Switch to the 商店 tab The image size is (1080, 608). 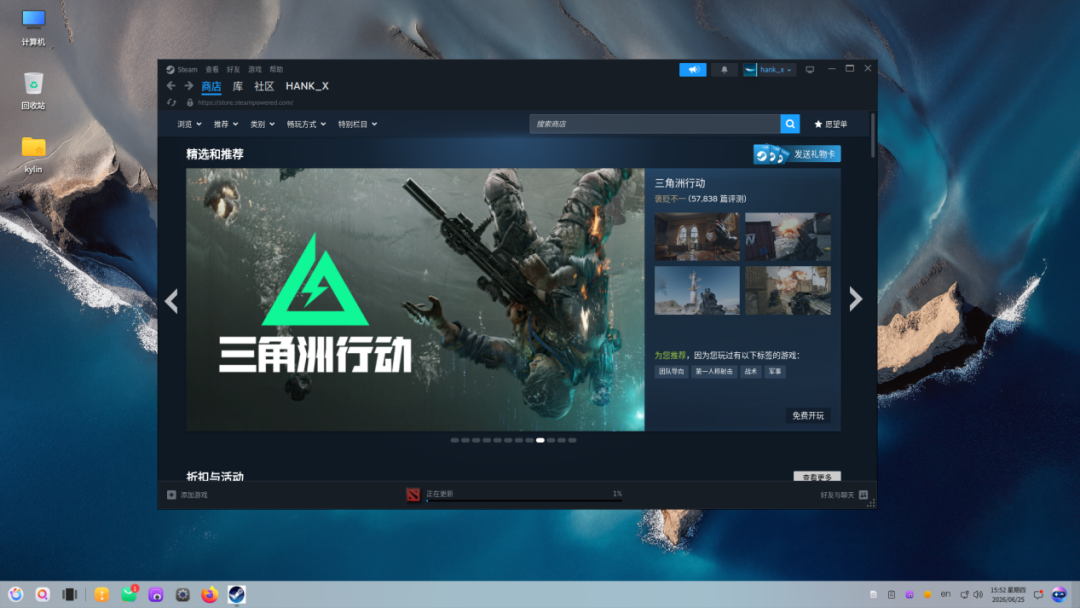coord(211,87)
